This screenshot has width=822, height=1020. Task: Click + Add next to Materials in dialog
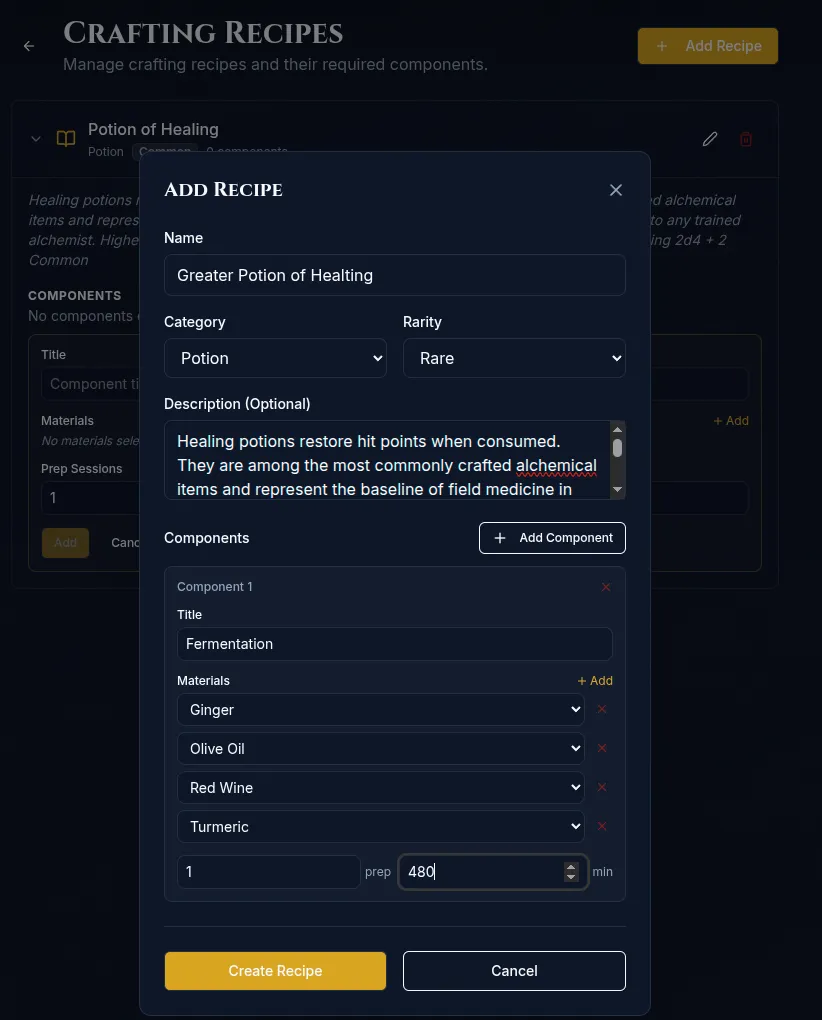click(595, 680)
